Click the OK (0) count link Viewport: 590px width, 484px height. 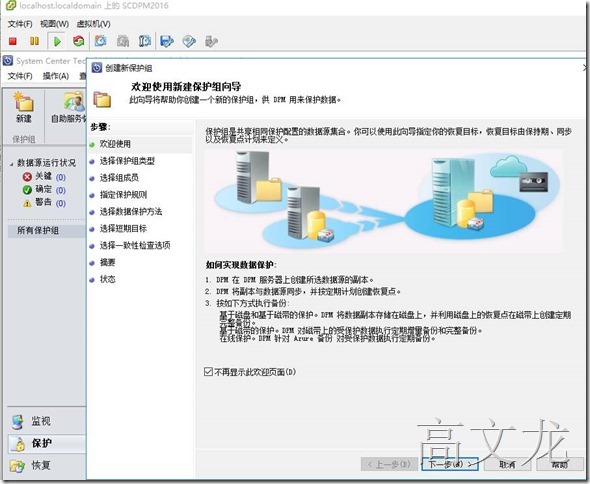(61, 190)
